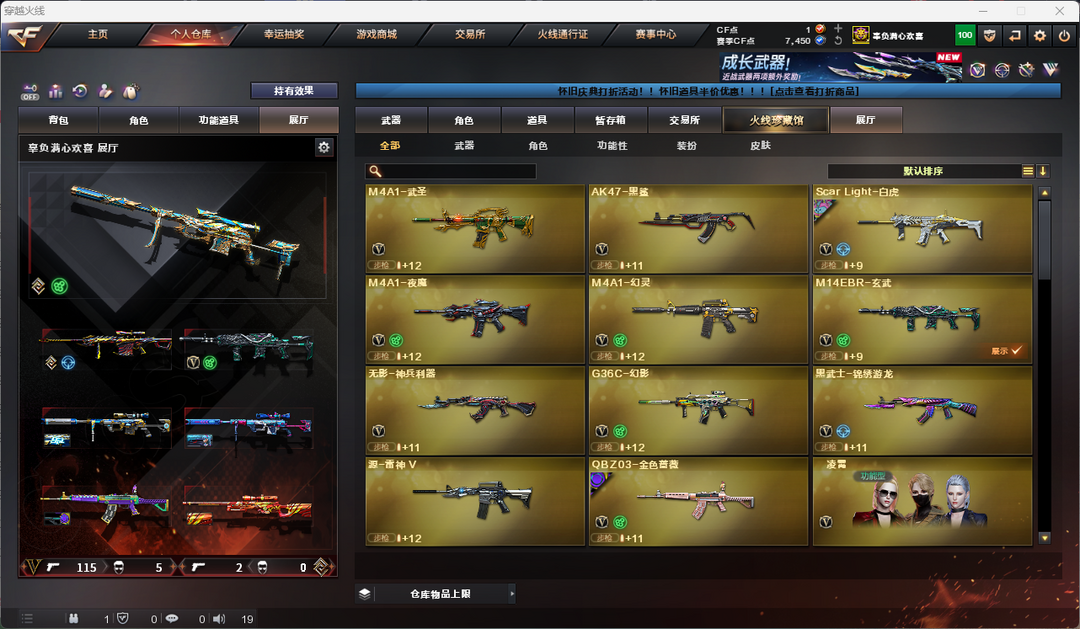Screen dimensions: 1080x629
Task: Filter by 皮肤 subcategory
Action: (760, 145)
